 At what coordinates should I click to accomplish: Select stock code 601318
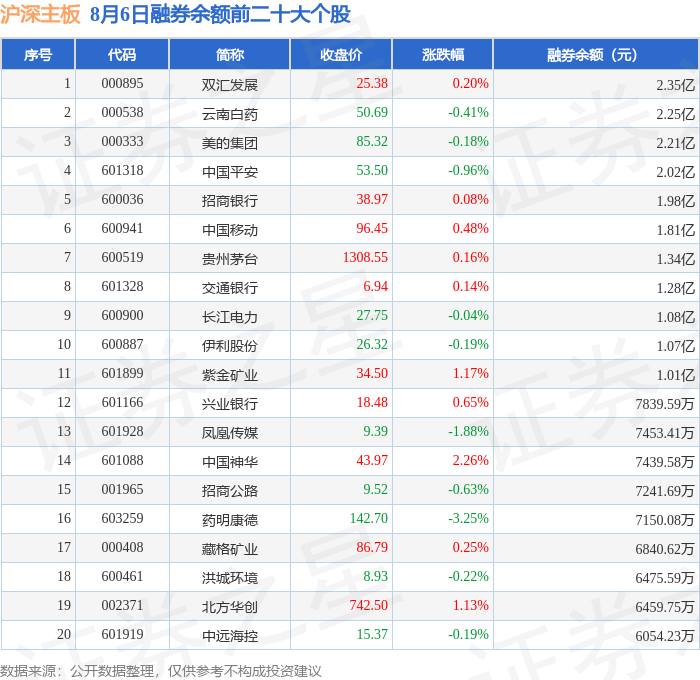tap(122, 171)
